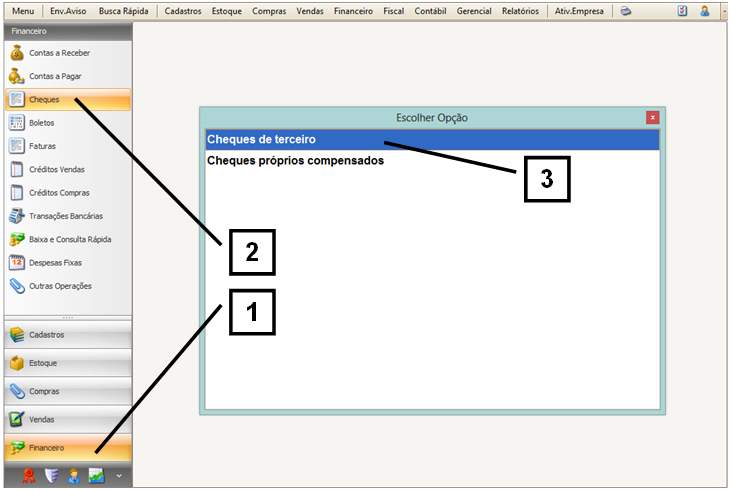Click the Transações Bancárias icon
Screen dimensions: 732x490
coord(16,215)
